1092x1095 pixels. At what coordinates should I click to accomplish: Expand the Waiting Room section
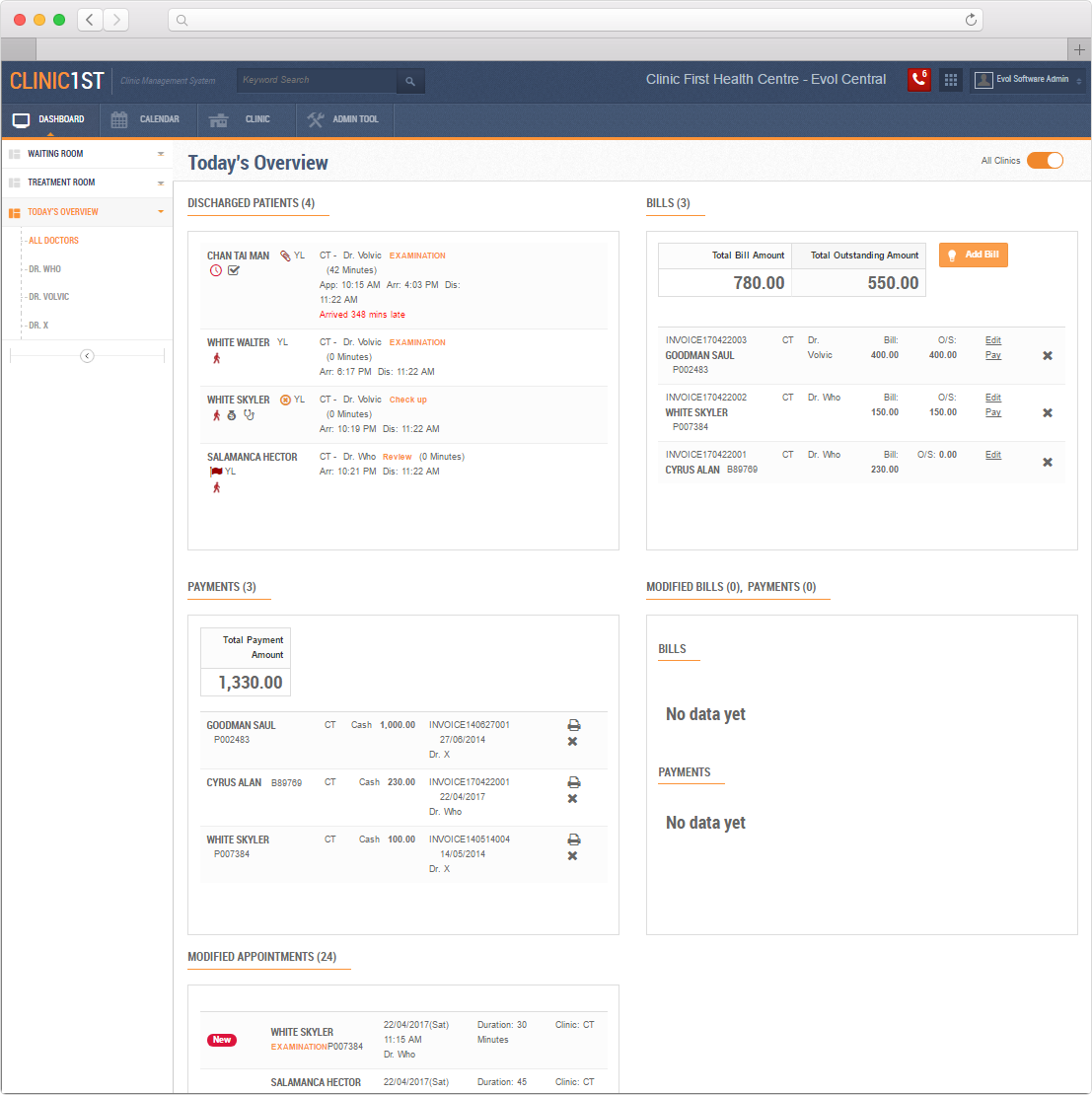[x=160, y=154]
